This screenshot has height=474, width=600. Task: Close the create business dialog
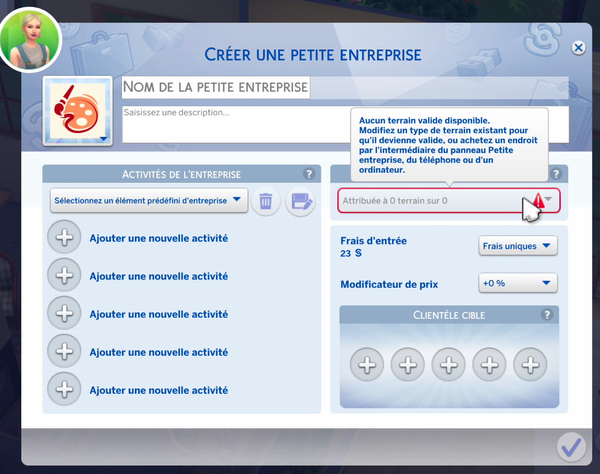(x=578, y=48)
